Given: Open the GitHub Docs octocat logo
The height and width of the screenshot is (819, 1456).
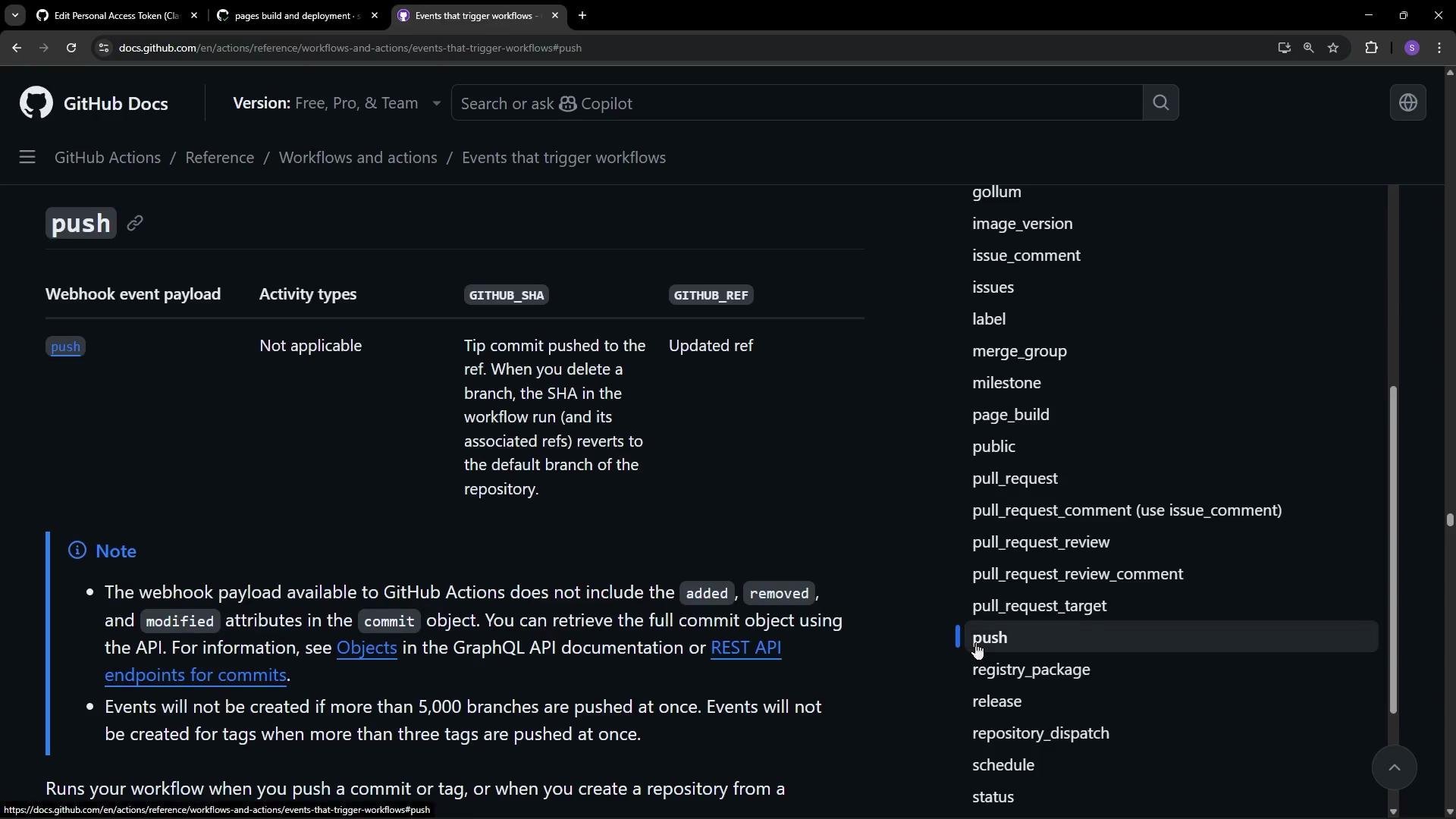Looking at the screenshot, I should pyautogui.click(x=36, y=102).
